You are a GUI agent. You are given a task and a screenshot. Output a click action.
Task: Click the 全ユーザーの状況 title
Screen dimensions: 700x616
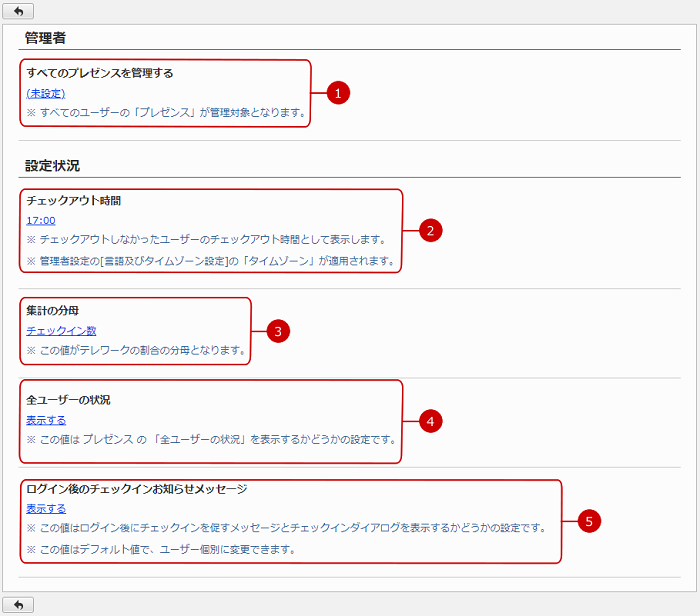pos(68,400)
